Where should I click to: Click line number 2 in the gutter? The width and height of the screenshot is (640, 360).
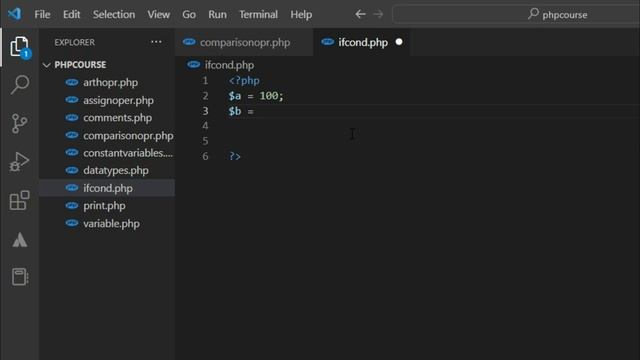(x=205, y=96)
